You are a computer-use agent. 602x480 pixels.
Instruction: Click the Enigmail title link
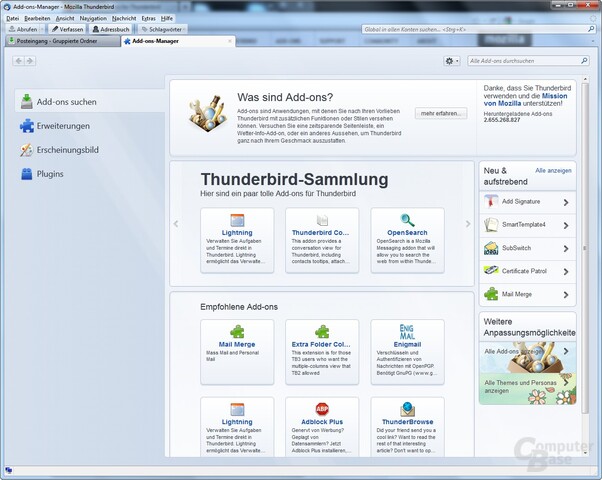point(407,344)
